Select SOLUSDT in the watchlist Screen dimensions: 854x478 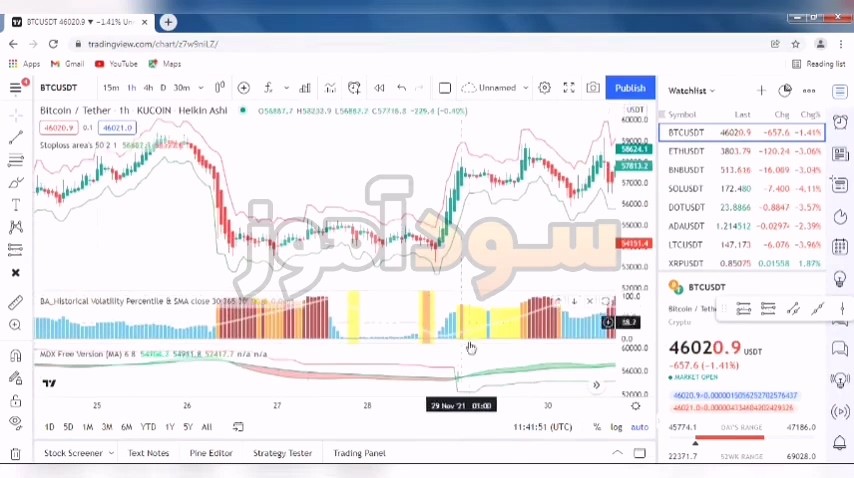click(x=742, y=189)
